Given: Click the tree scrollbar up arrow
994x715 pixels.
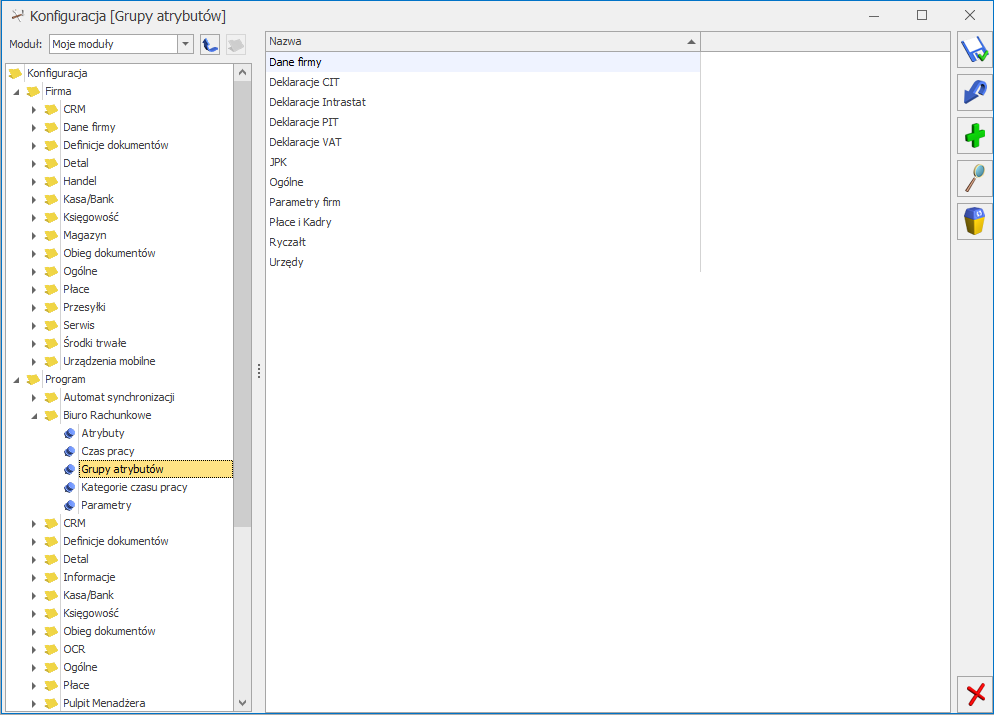Looking at the screenshot, I should click(x=242, y=73).
